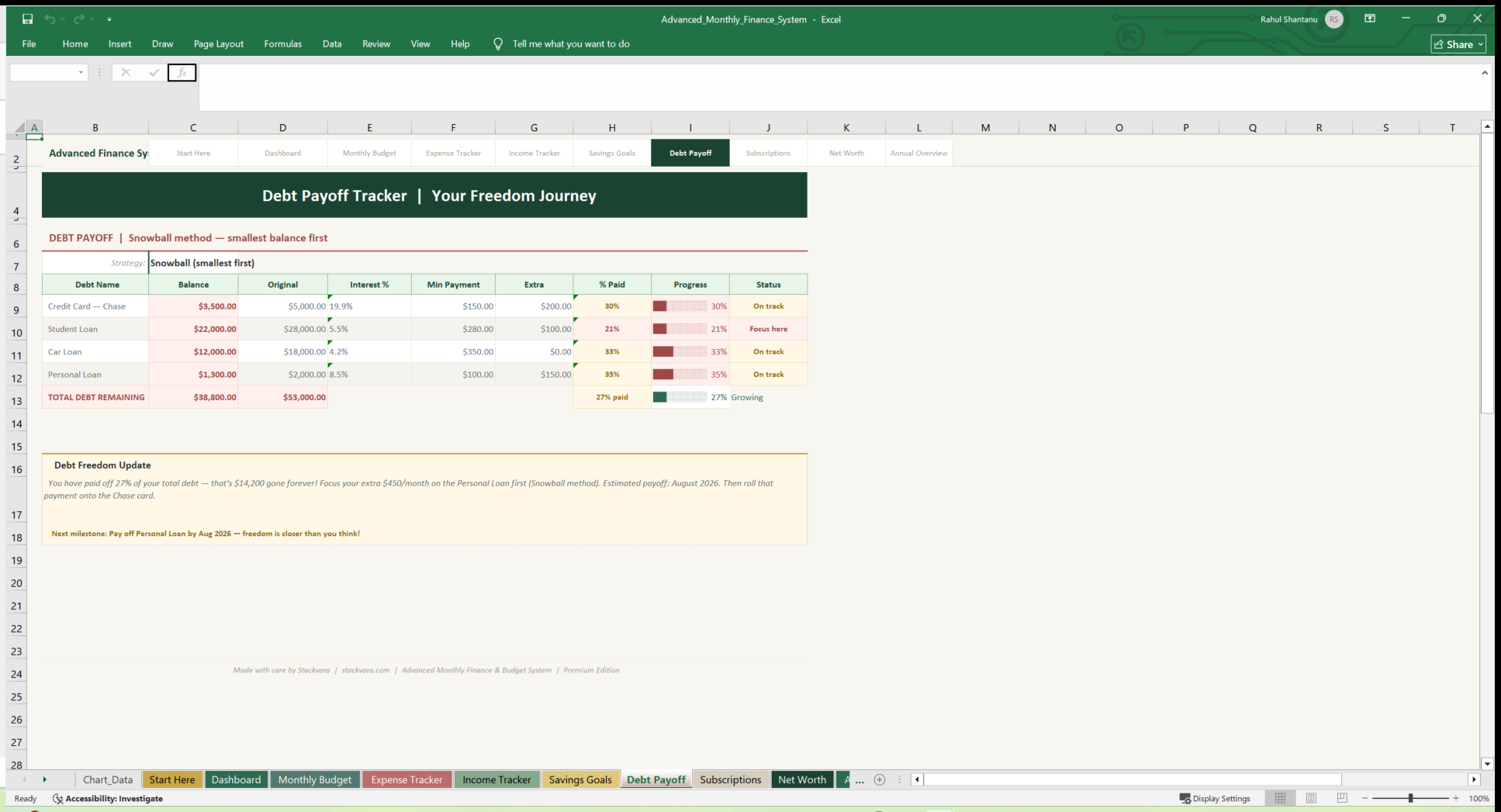Select column header H
This screenshot has width=1501, height=812.
click(x=612, y=128)
